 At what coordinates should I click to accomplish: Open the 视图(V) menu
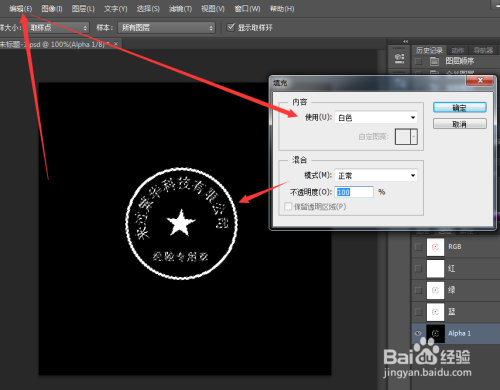click(213, 9)
